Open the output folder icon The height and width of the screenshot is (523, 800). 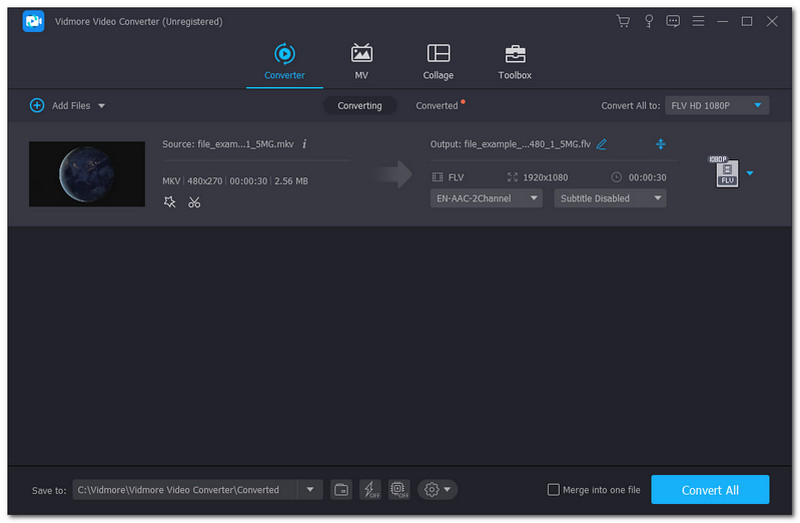pyautogui.click(x=342, y=489)
